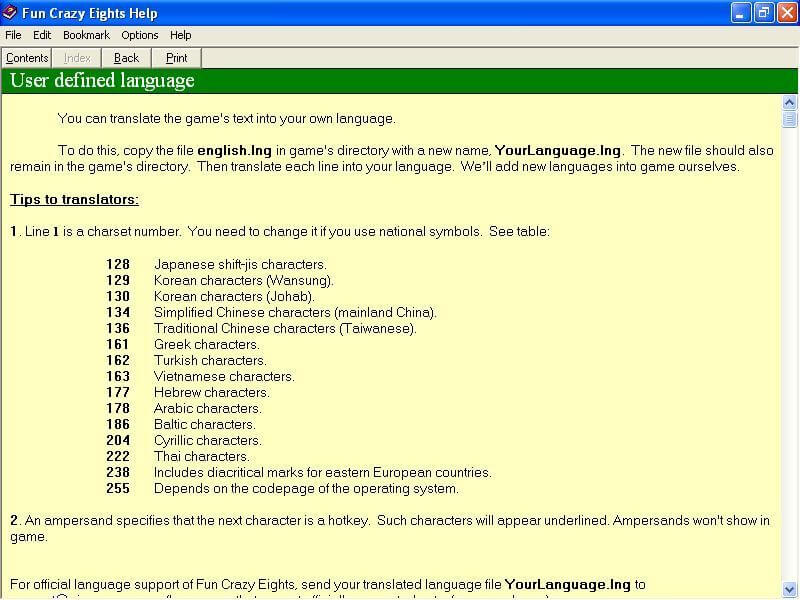Viewport: 800px width, 600px height.
Task: Click the grayed-out Index button
Action: [77, 58]
